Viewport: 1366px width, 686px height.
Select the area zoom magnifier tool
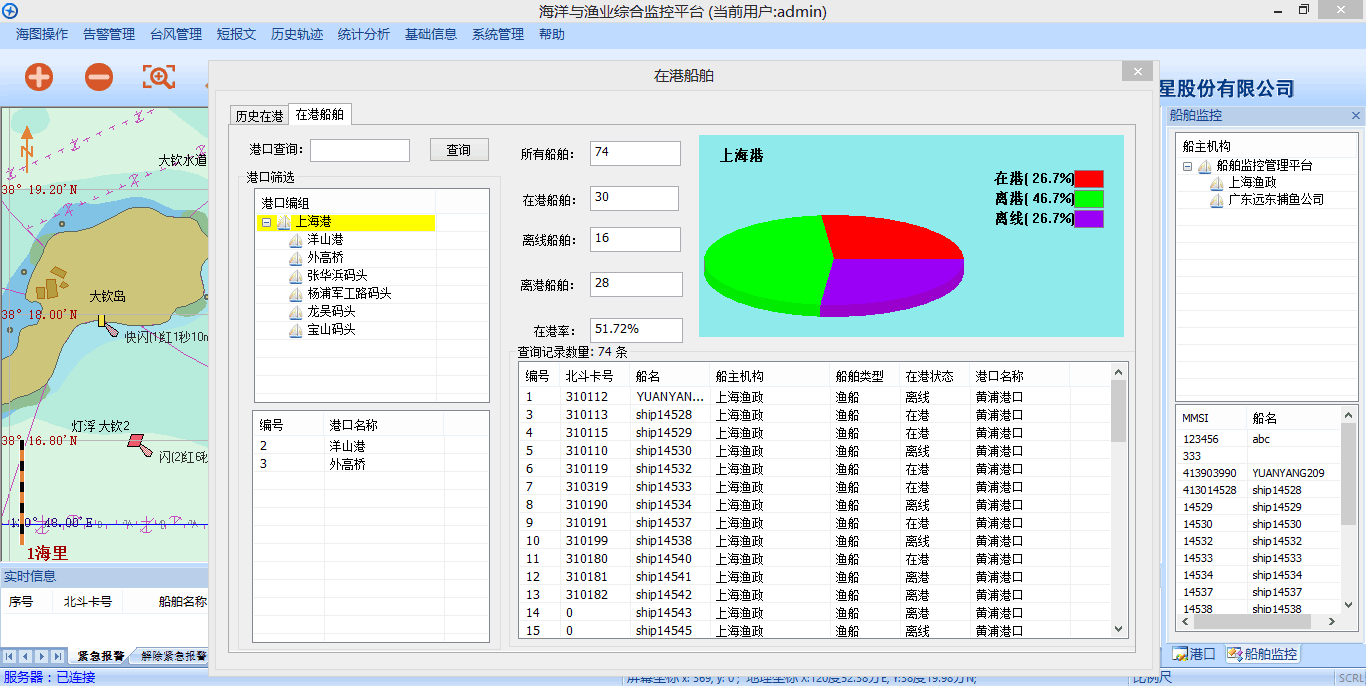pos(159,77)
